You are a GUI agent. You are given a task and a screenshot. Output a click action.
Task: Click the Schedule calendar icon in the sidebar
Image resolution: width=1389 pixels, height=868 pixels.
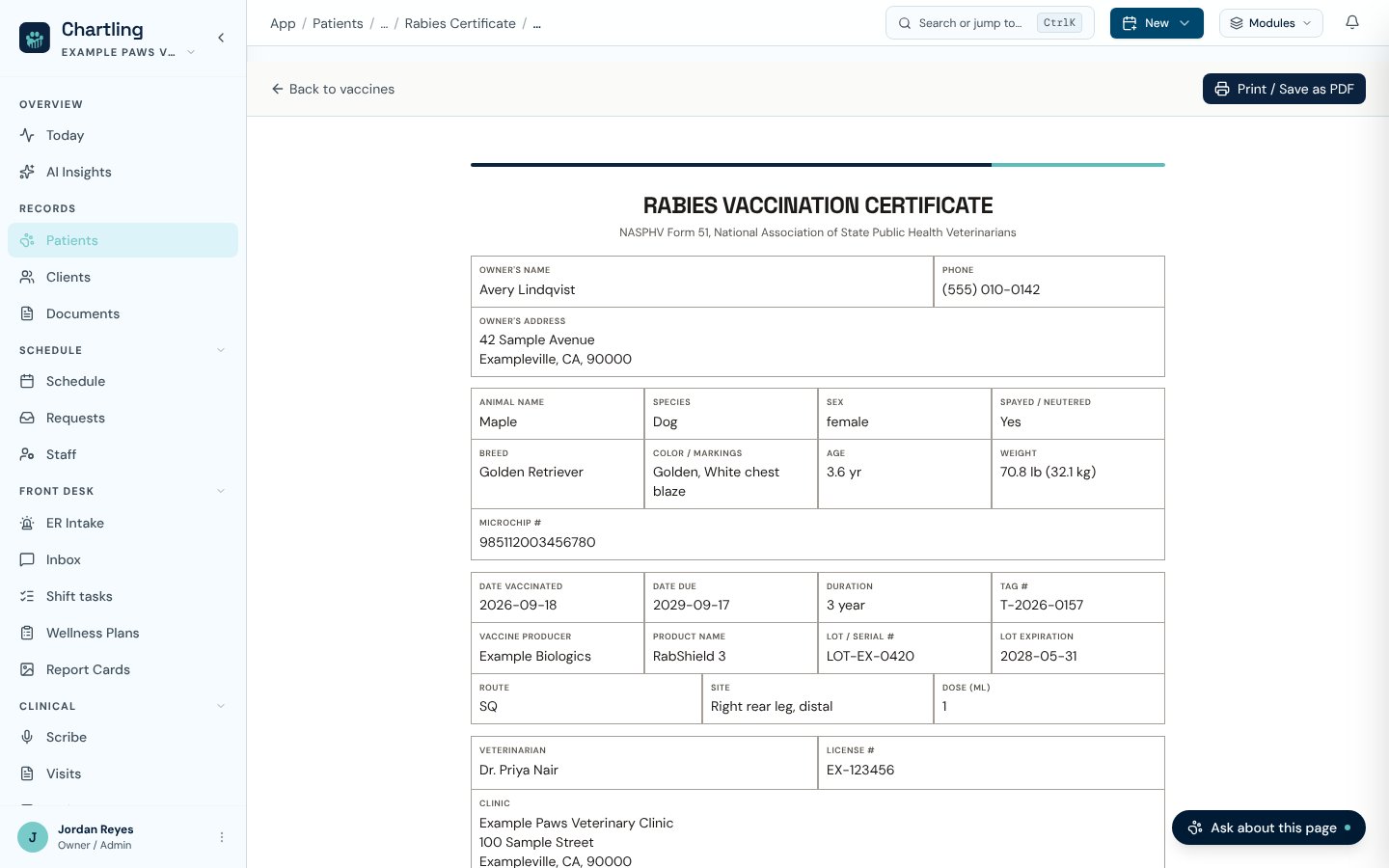tap(27, 381)
